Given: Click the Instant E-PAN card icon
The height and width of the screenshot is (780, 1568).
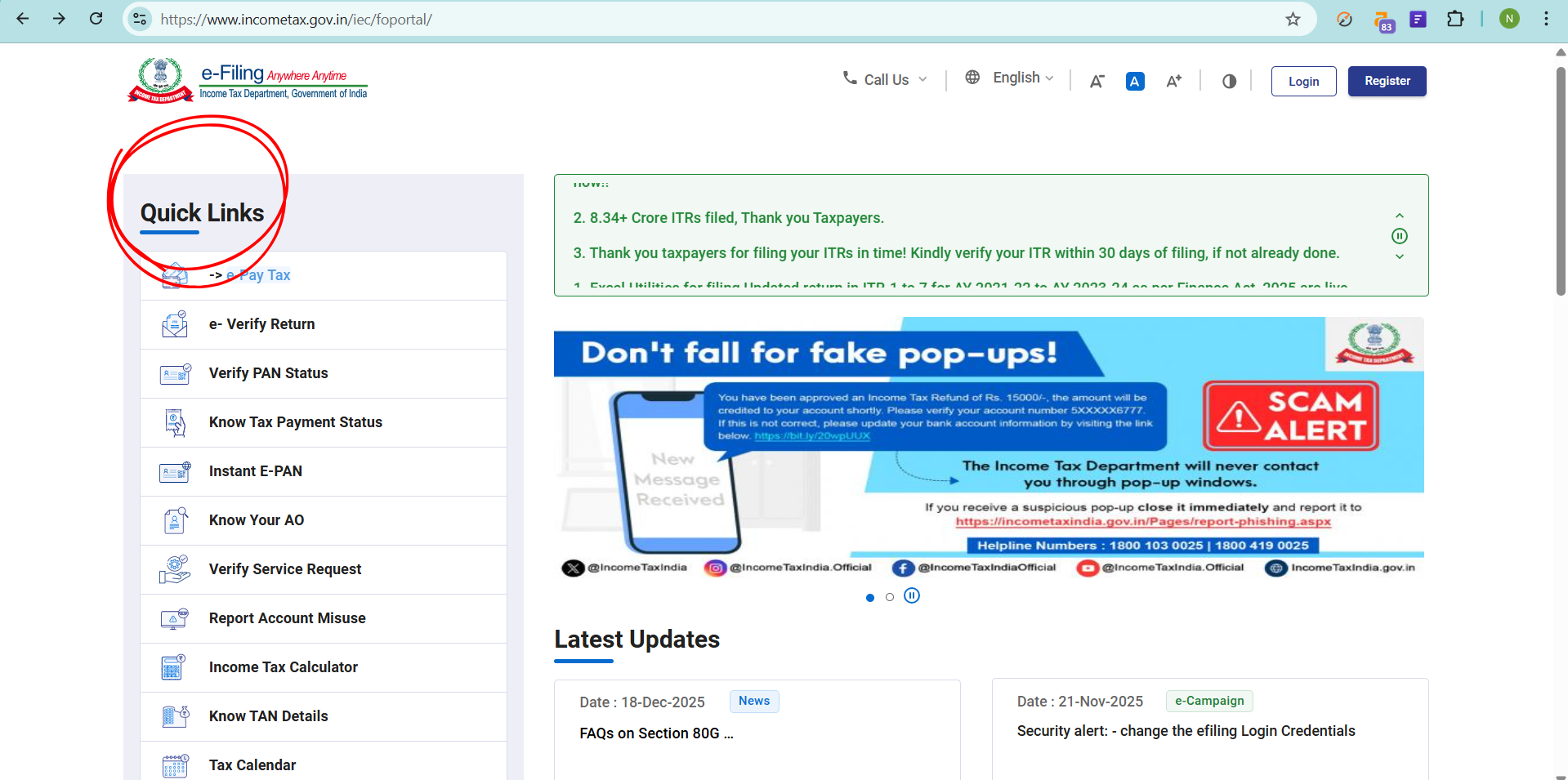Looking at the screenshot, I should coord(174,471).
